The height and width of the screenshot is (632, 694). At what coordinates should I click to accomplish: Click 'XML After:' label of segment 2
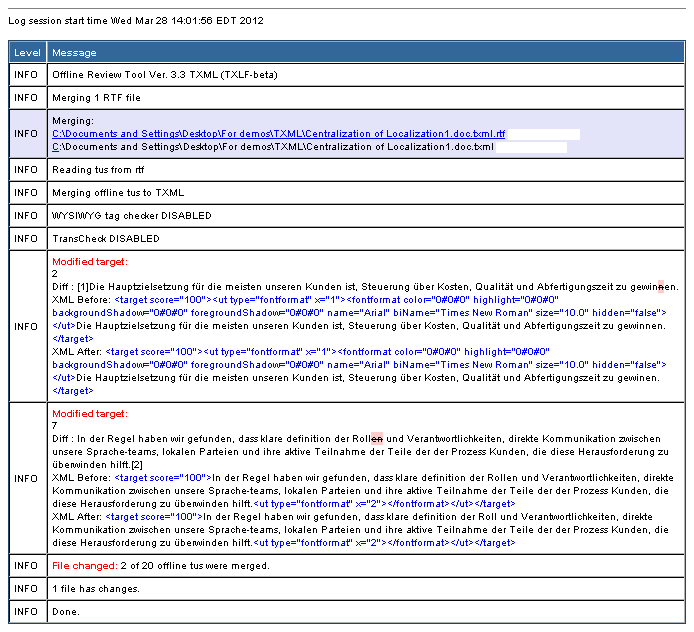coord(77,352)
